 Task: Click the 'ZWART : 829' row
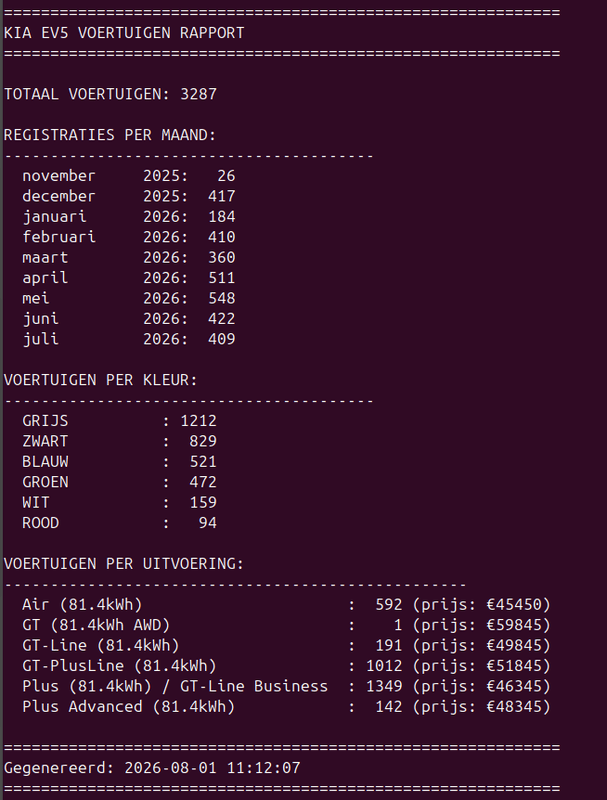(x=119, y=441)
